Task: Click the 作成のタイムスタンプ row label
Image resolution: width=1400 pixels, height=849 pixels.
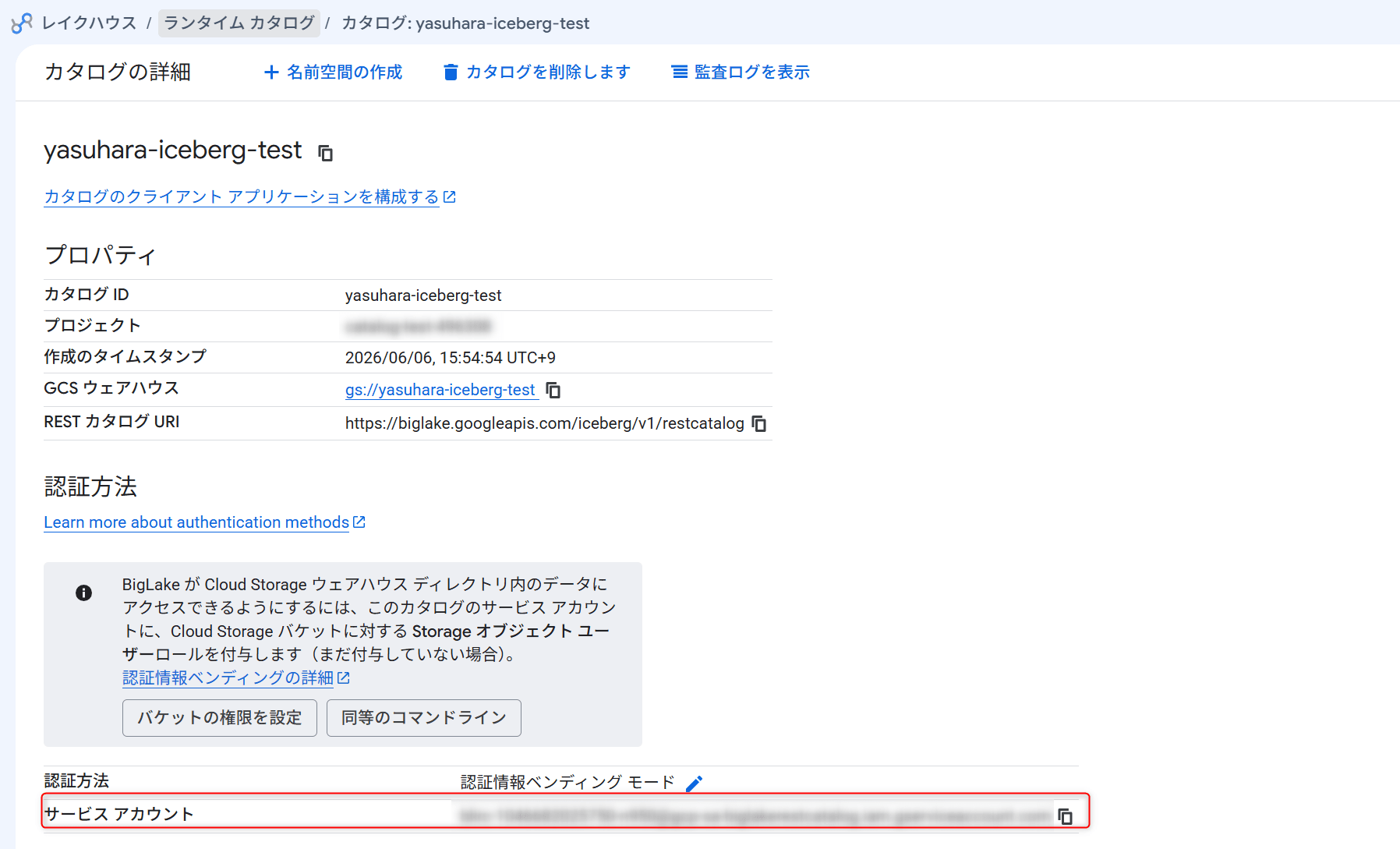Action: coord(125,356)
